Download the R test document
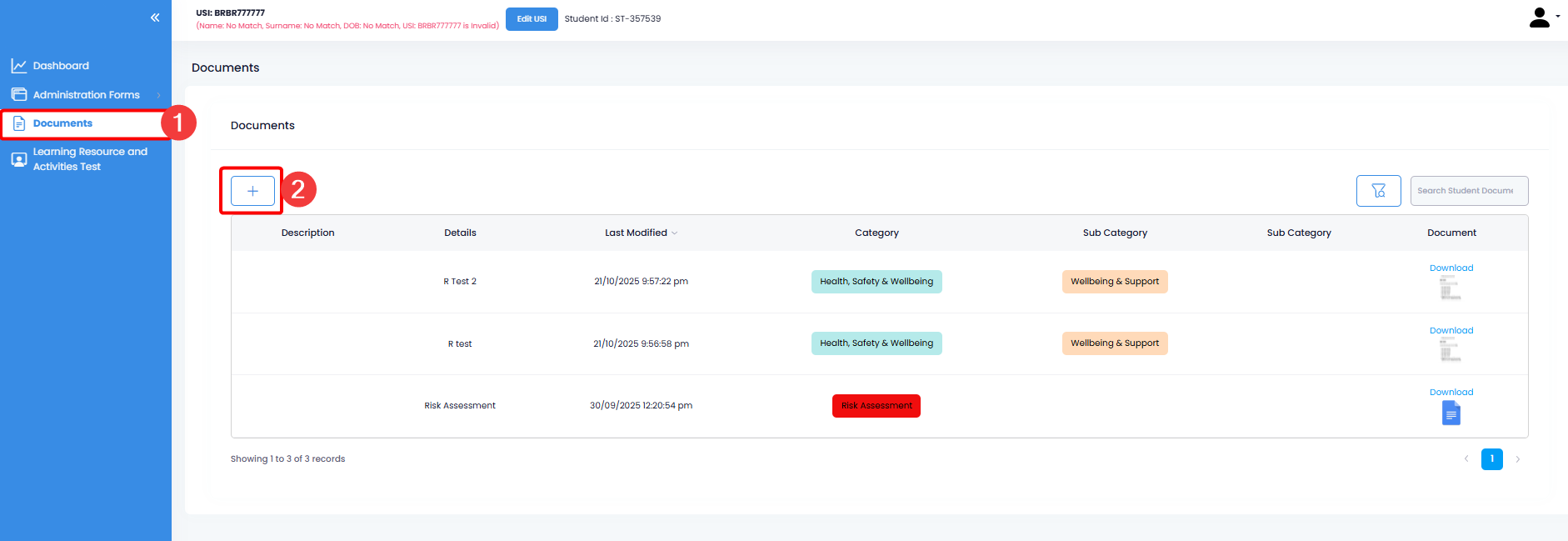The width and height of the screenshot is (1568, 541). (1451, 331)
